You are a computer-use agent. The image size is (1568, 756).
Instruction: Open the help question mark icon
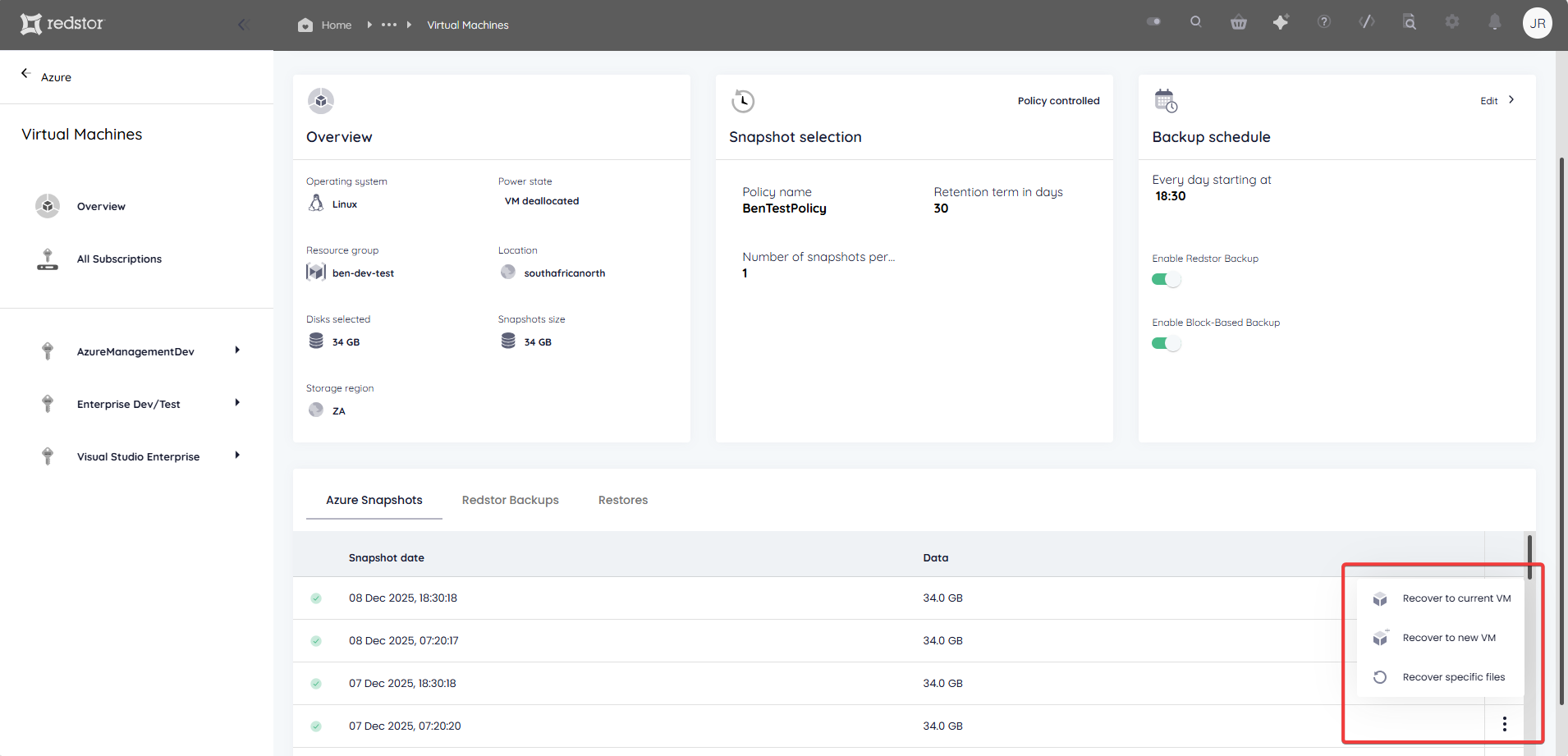click(1324, 22)
